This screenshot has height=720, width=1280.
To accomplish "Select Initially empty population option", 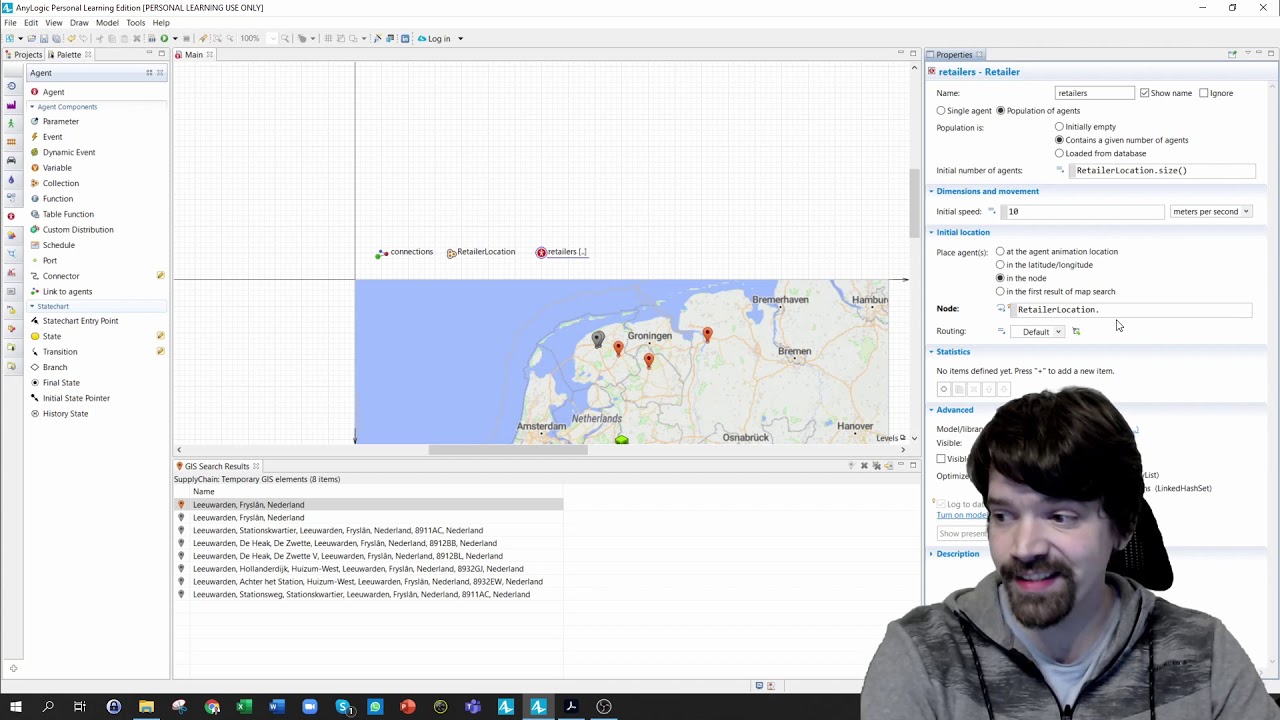I will 1059,127.
